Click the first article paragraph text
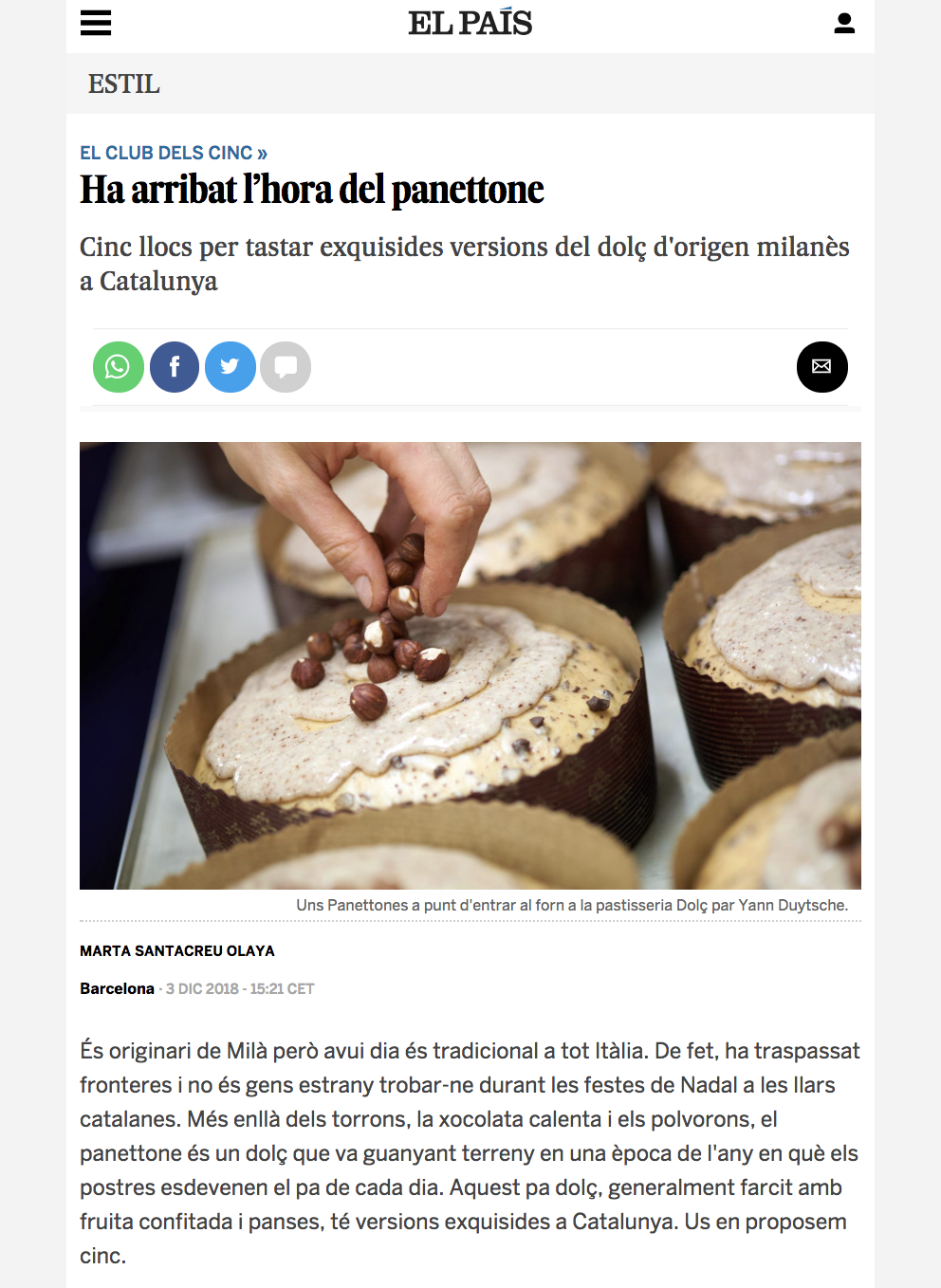The width and height of the screenshot is (941, 1288). pyautogui.click(x=470, y=1153)
